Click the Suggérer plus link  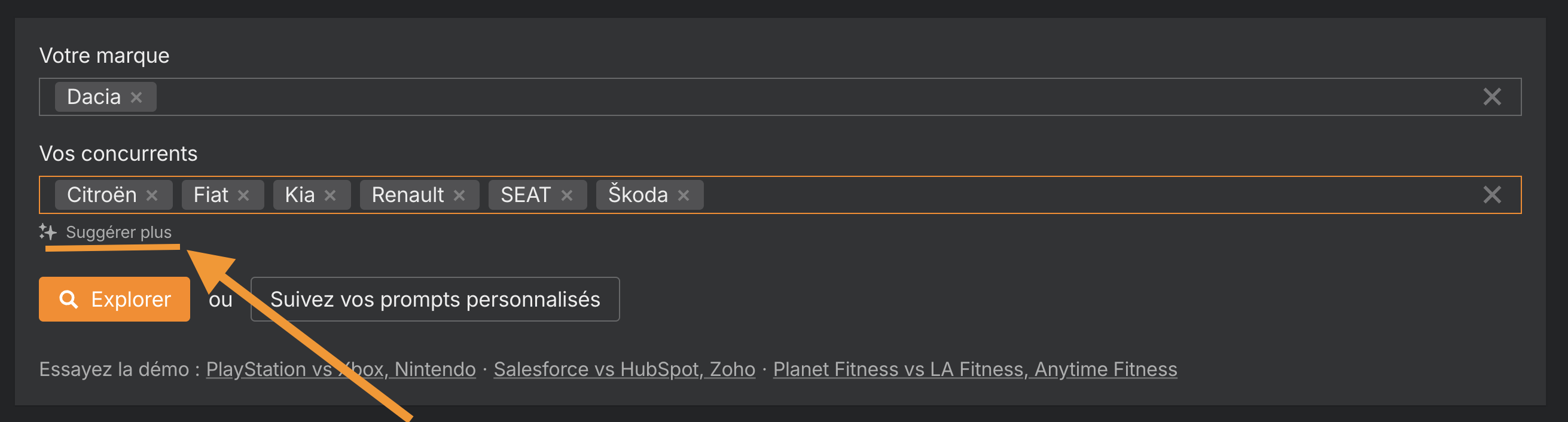118,233
